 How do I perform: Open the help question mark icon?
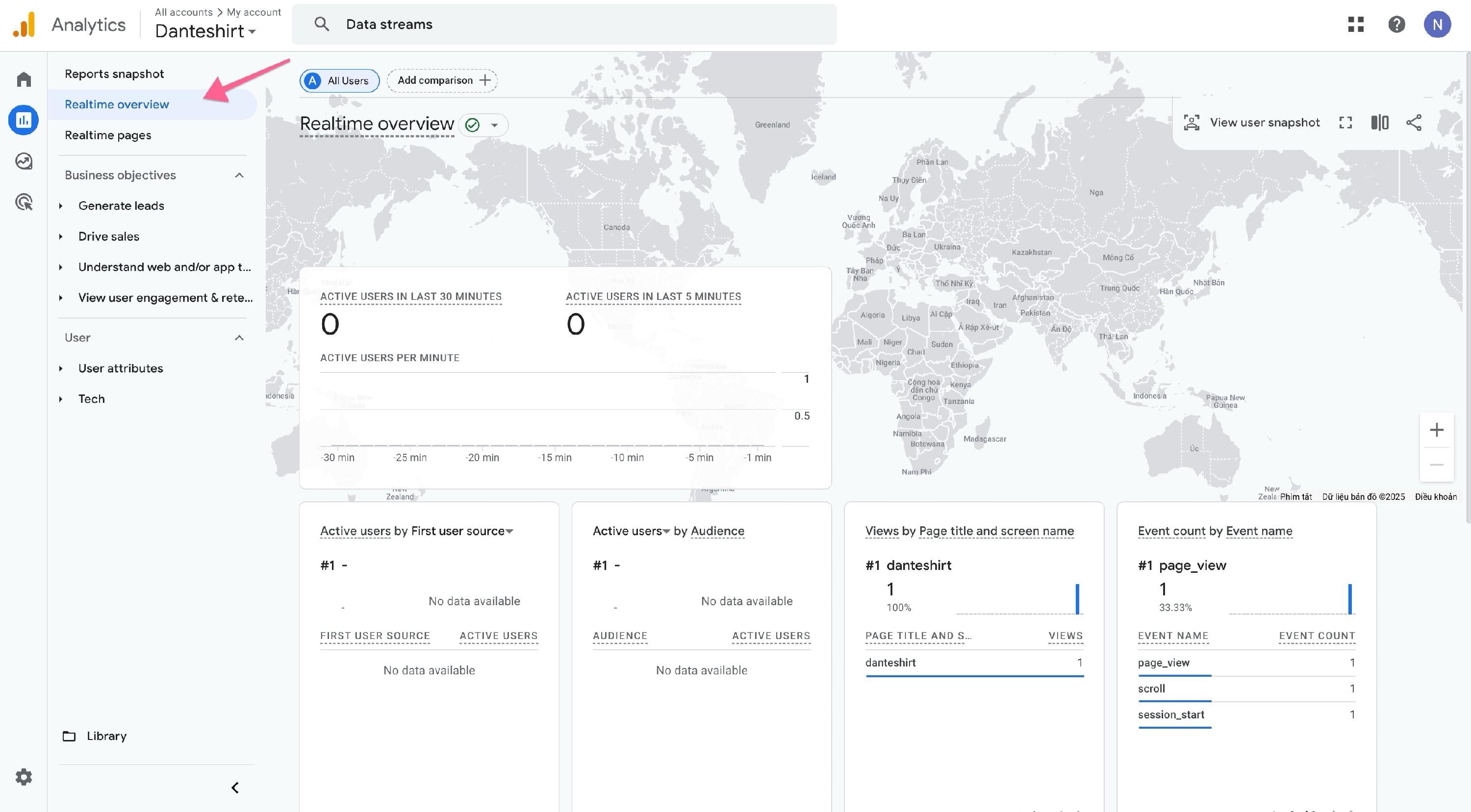pos(1396,25)
